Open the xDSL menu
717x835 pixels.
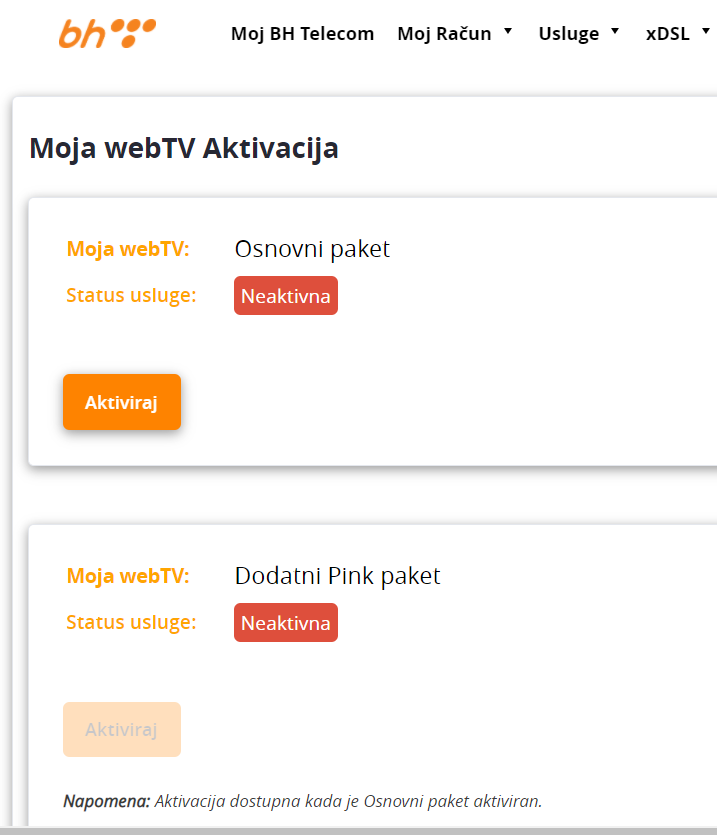point(667,34)
